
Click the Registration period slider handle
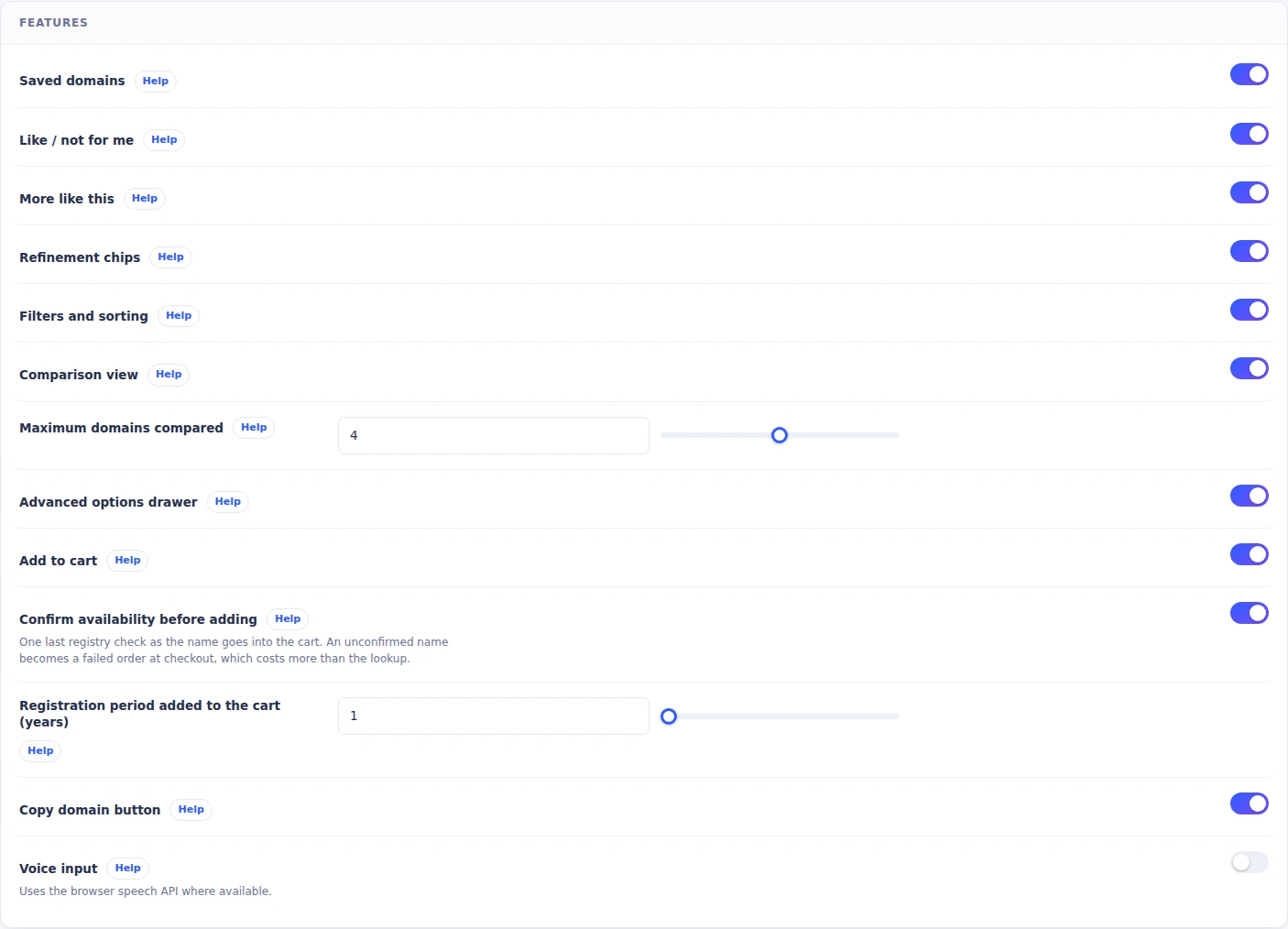pos(669,716)
